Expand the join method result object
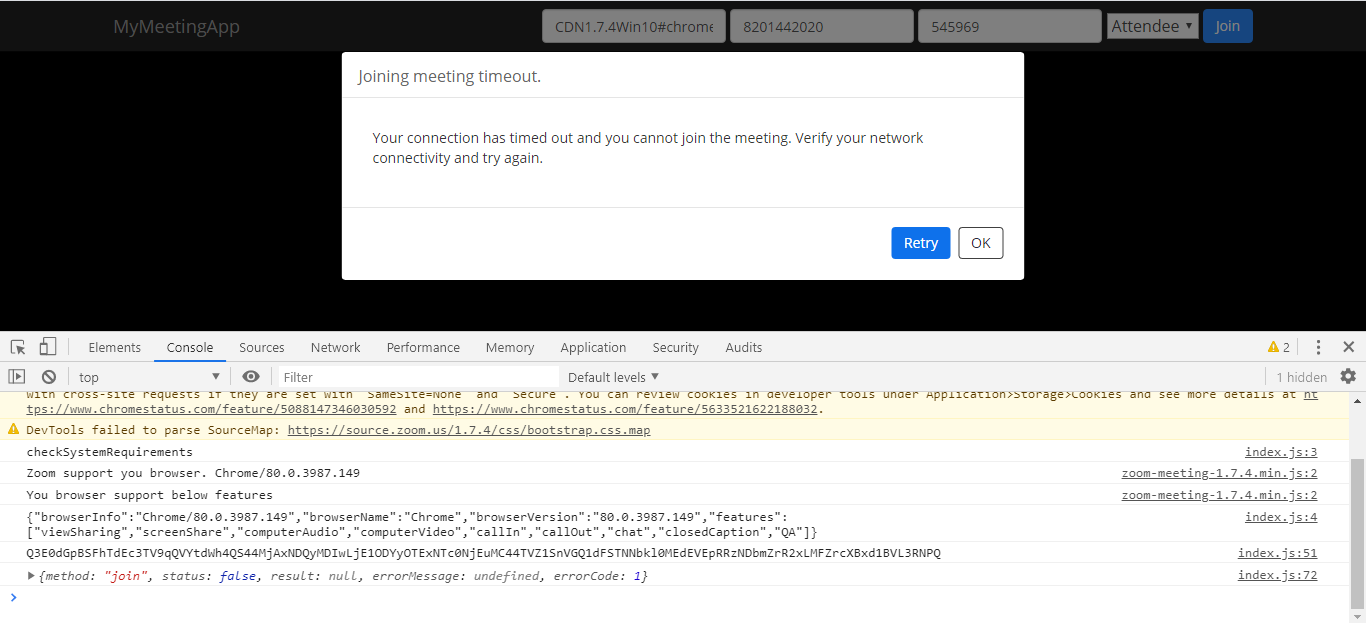1366x623 pixels. point(31,576)
